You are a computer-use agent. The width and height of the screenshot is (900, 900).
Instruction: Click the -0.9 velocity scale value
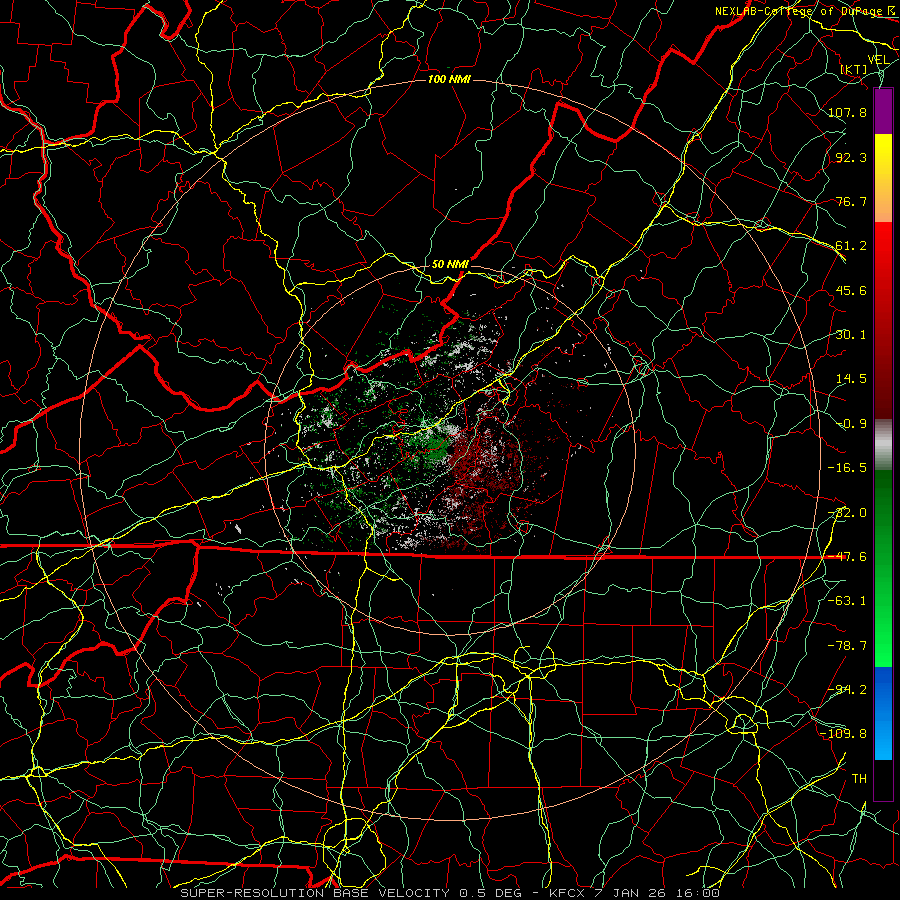pyautogui.click(x=851, y=424)
